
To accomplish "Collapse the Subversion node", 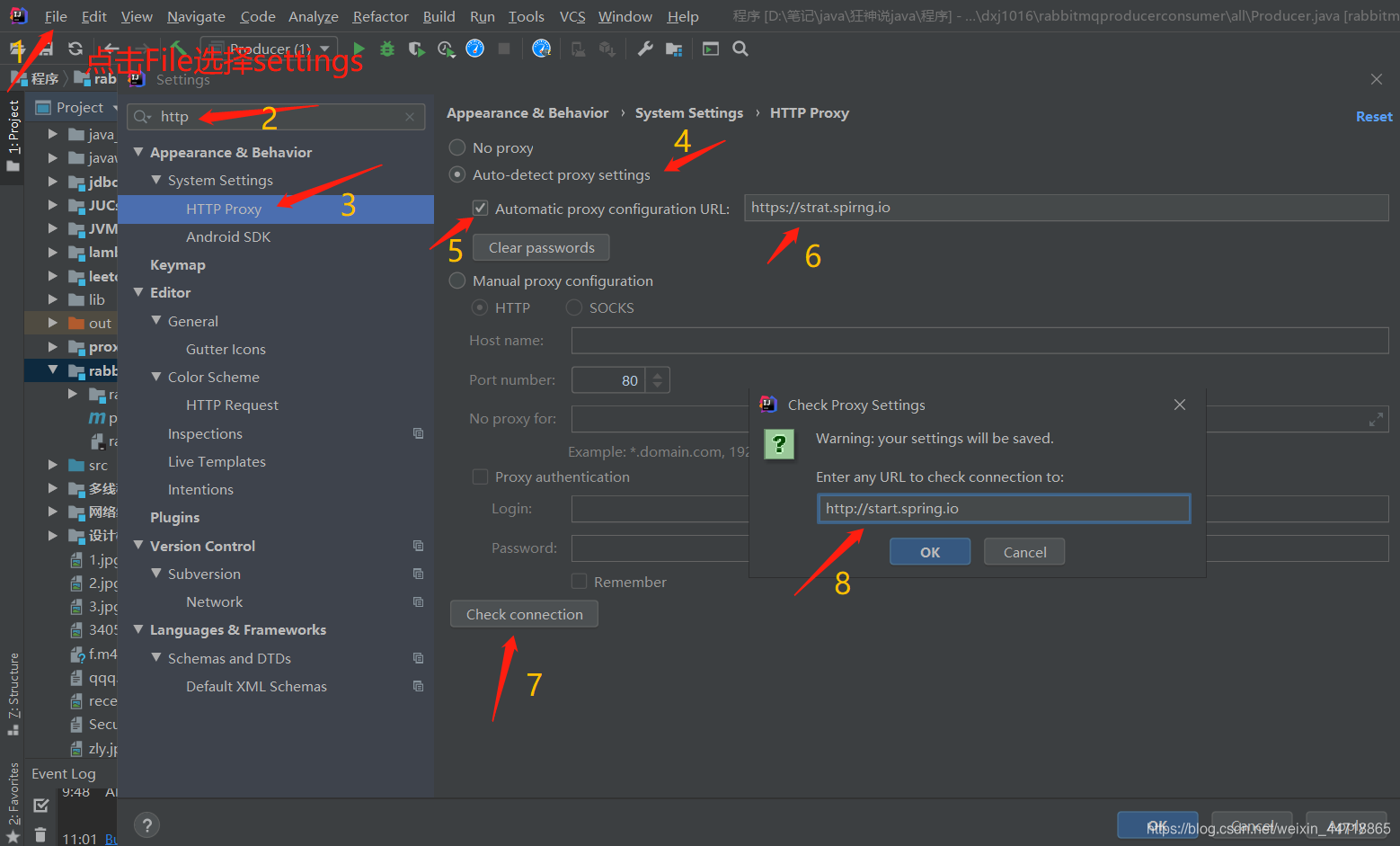I will click(x=156, y=573).
